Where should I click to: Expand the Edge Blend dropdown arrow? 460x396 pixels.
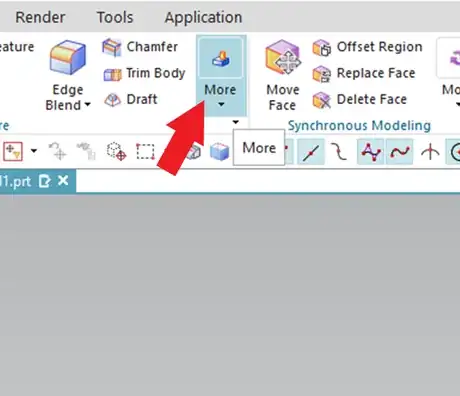coord(87,105)
